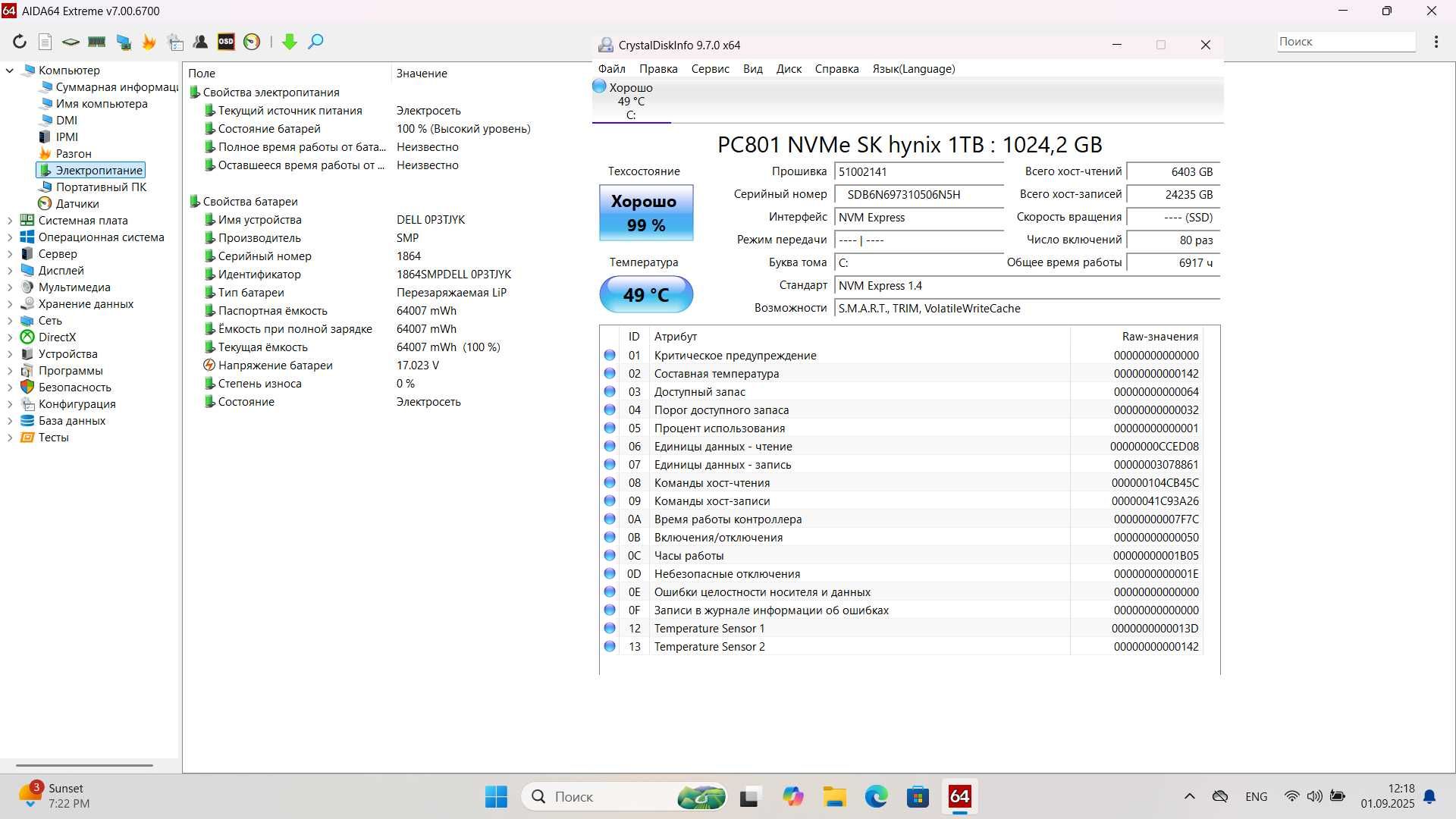
Task: Open the AIDA64 three-dot menu
Action: [x=1436, y=42]
